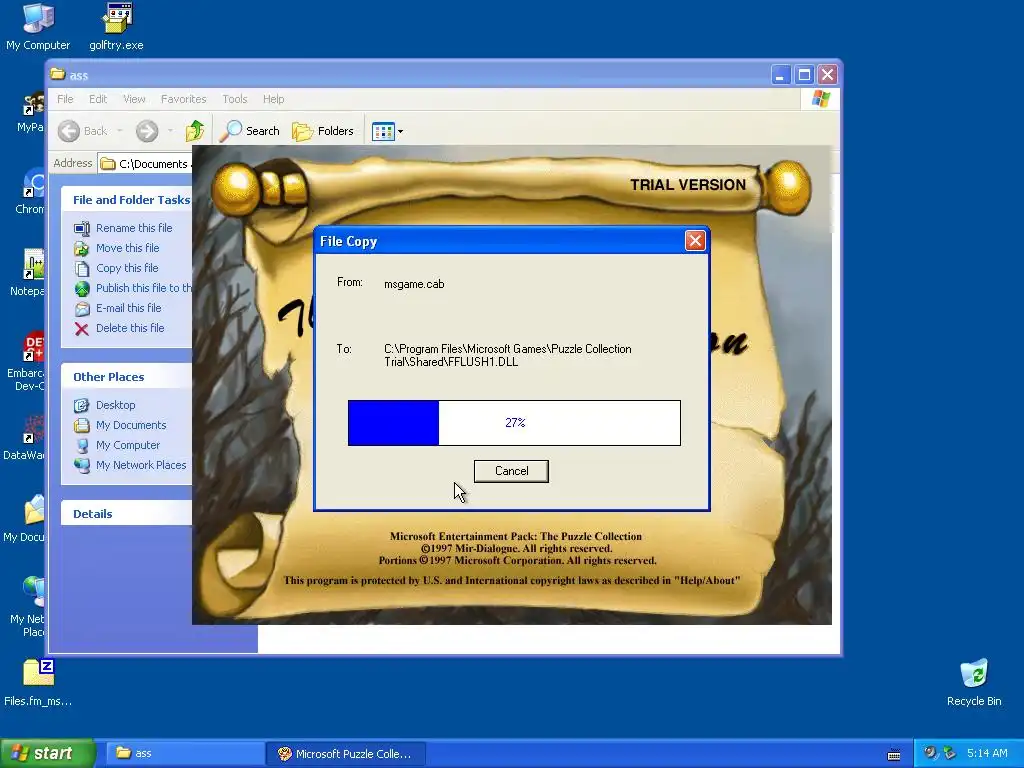Select the DataWarrior desktop shortcut
Image resolution: width=1024 pixels, height=768 pixels.
pos(24,438)
